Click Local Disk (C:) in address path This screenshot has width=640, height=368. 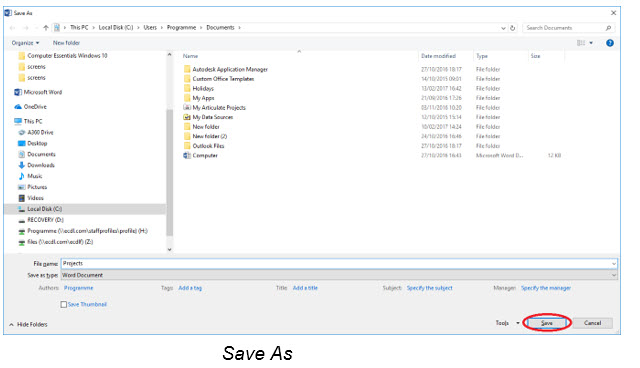point(116,28)
